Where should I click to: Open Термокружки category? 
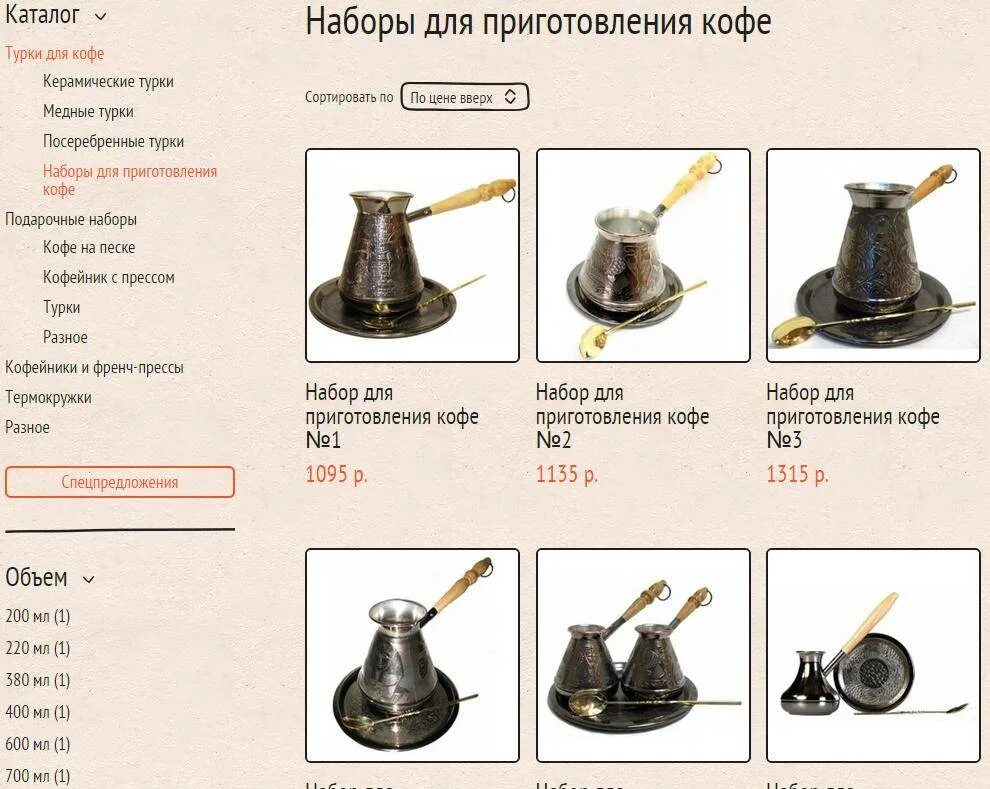pos(48,398)
